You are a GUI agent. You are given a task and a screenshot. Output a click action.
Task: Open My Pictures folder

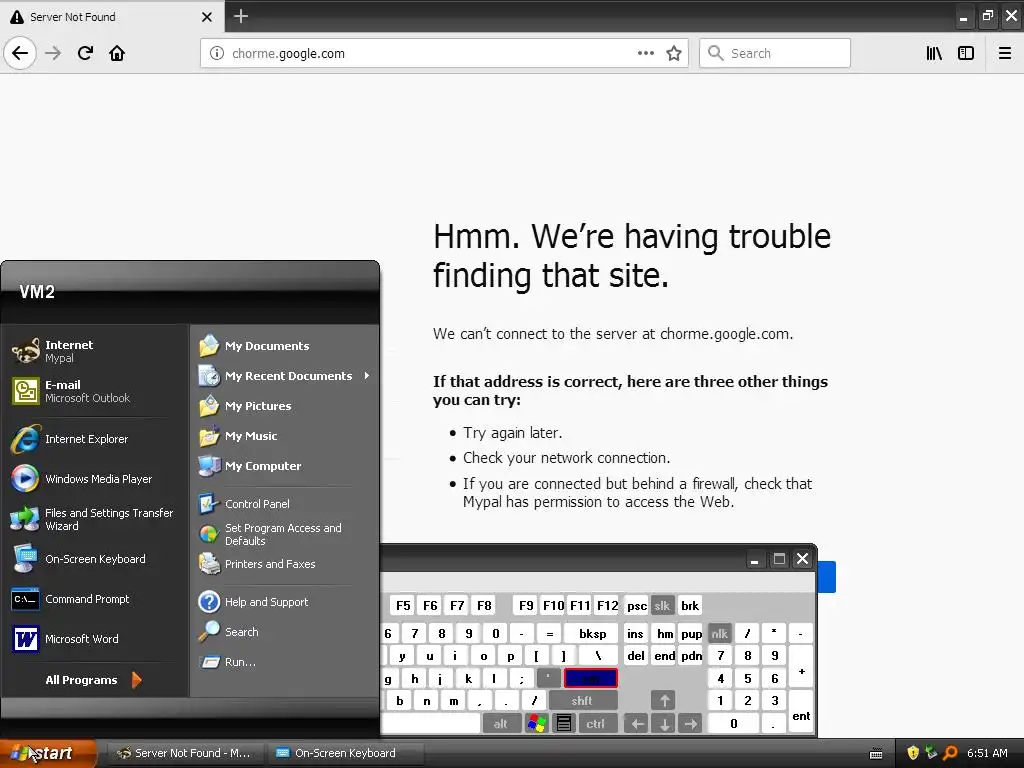284,406
